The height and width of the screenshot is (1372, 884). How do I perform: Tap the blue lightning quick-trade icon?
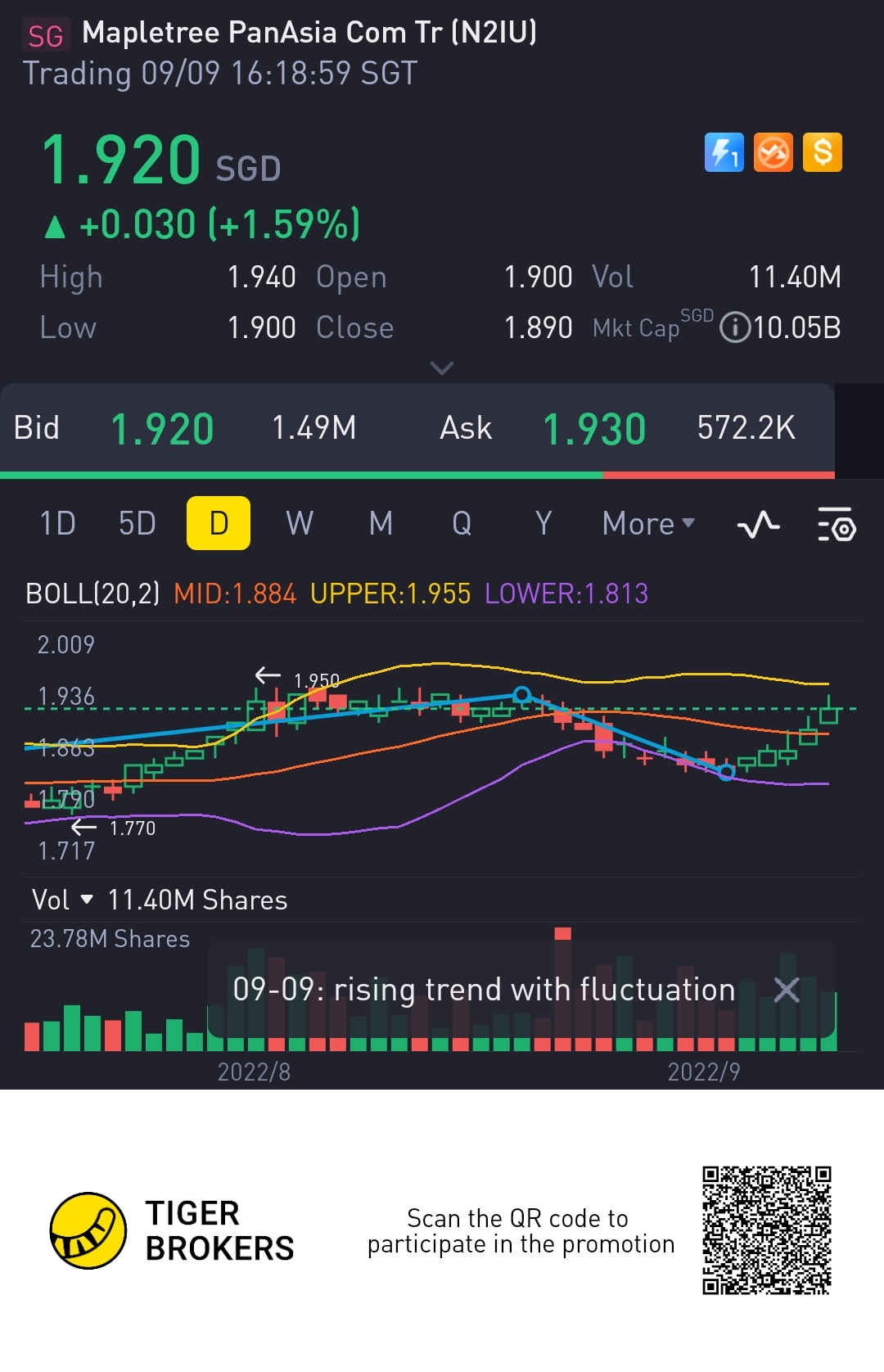tap(724, 152)
